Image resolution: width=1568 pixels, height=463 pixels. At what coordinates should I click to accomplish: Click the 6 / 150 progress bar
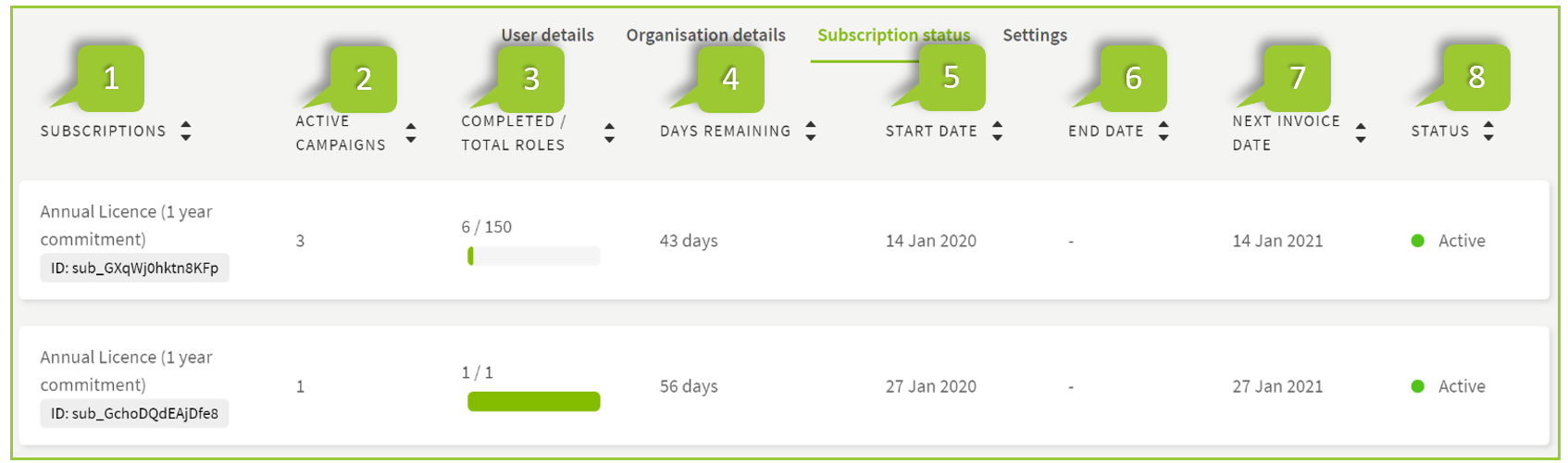pos(534,257)
